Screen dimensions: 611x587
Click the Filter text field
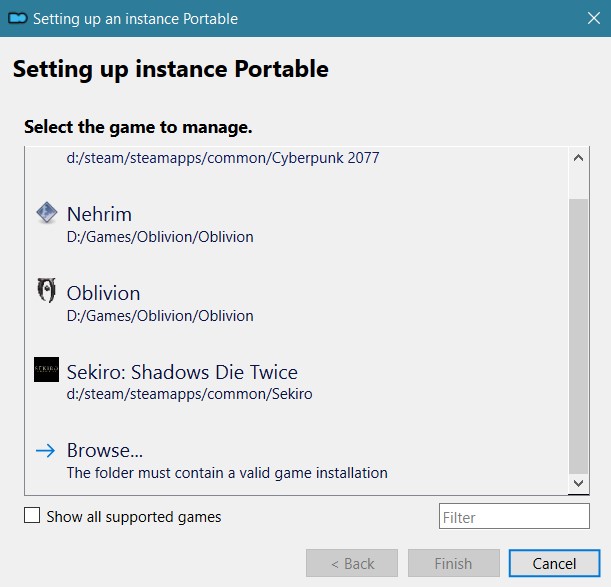click(514, 517)
